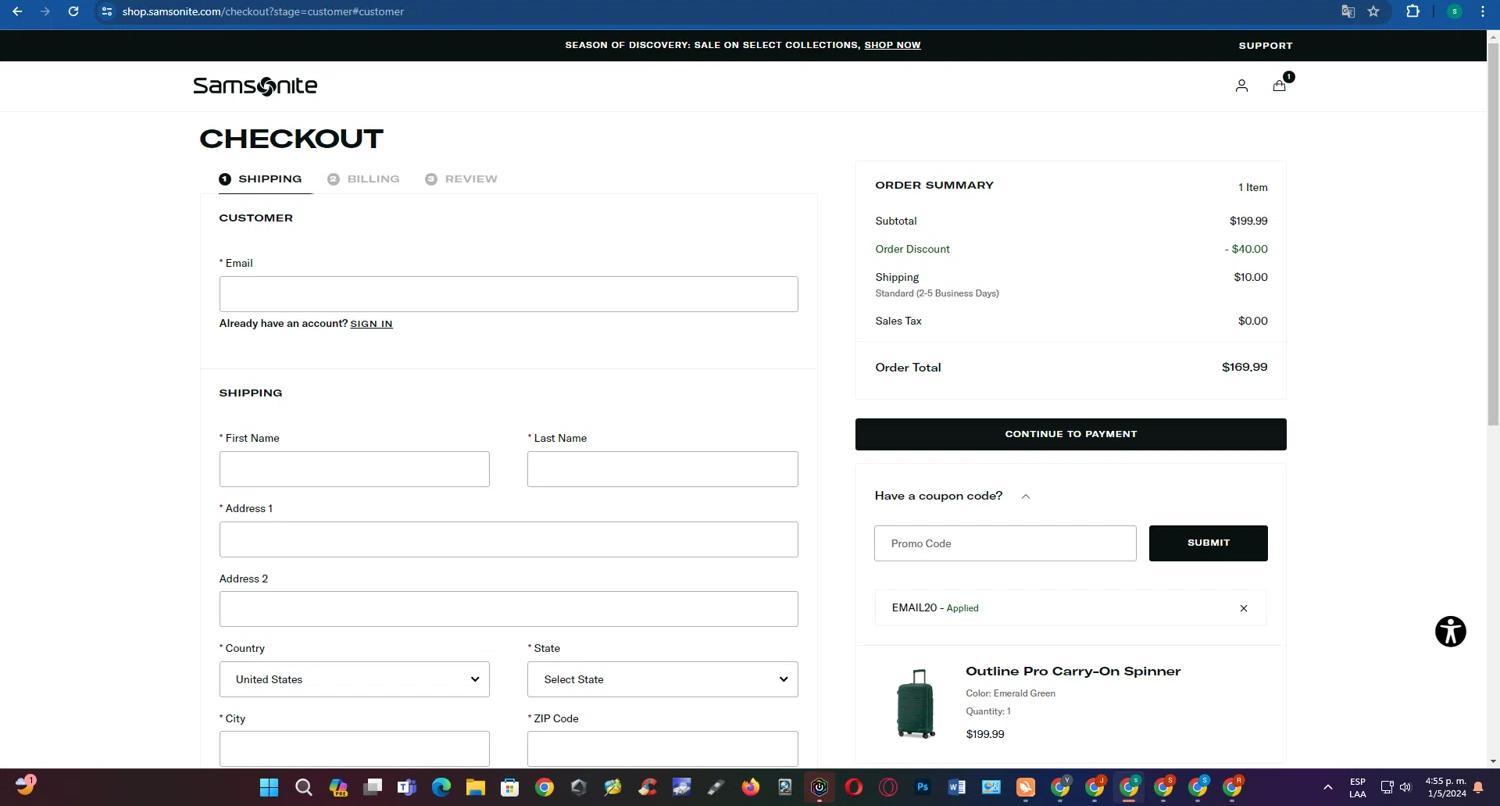Click the Shop Now banner link
The height and width of the screenshot is (806, 1500).
(892, 45)
